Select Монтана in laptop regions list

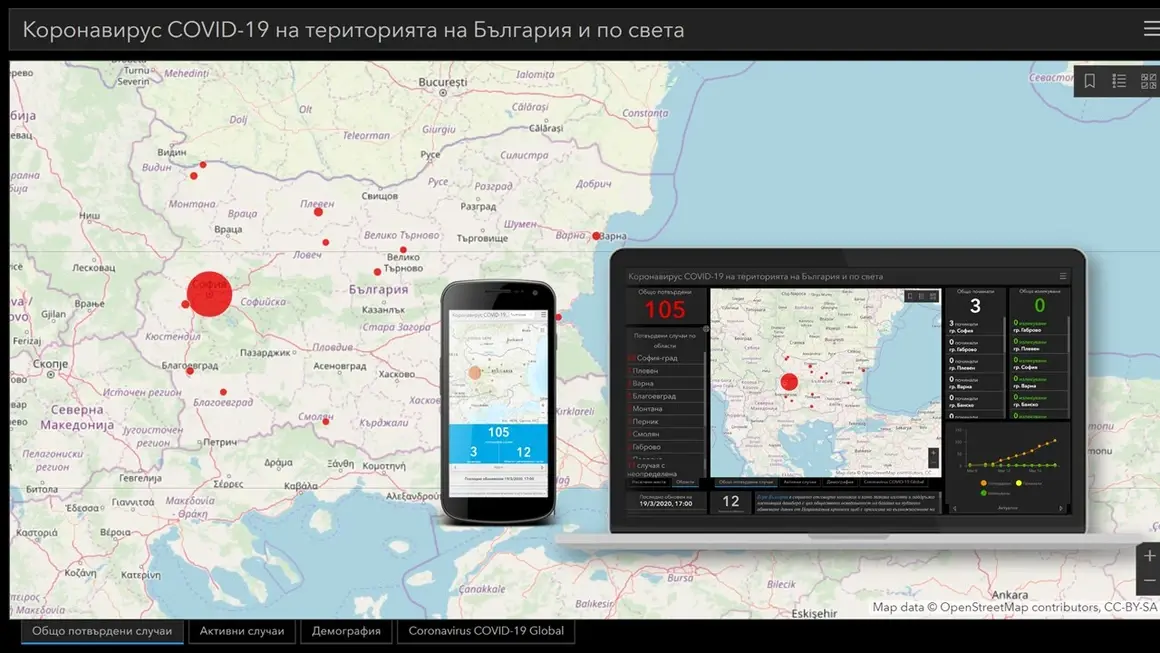[x=665, y=408]
